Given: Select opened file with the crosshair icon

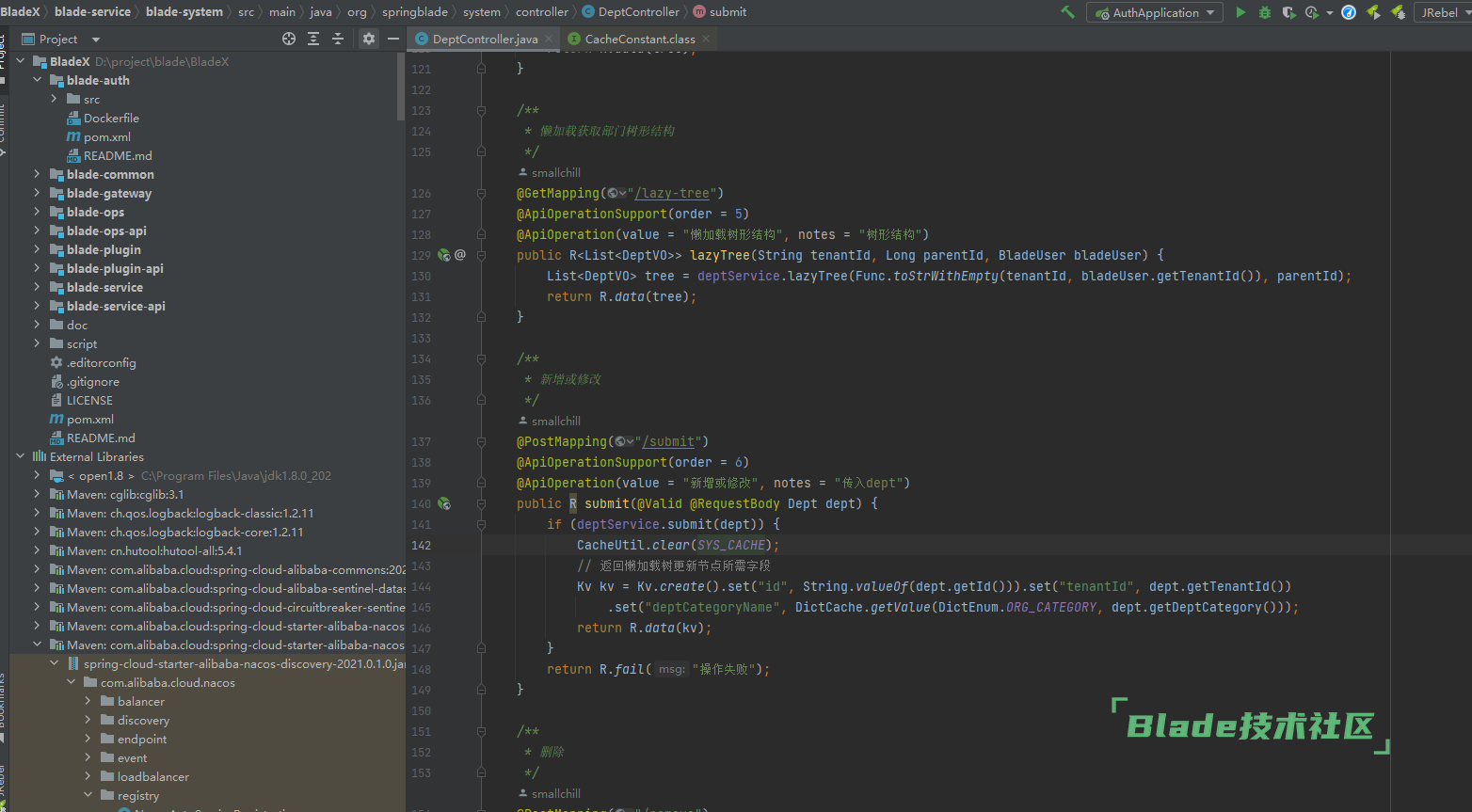Looking at the screenshot, I should 289,39.
